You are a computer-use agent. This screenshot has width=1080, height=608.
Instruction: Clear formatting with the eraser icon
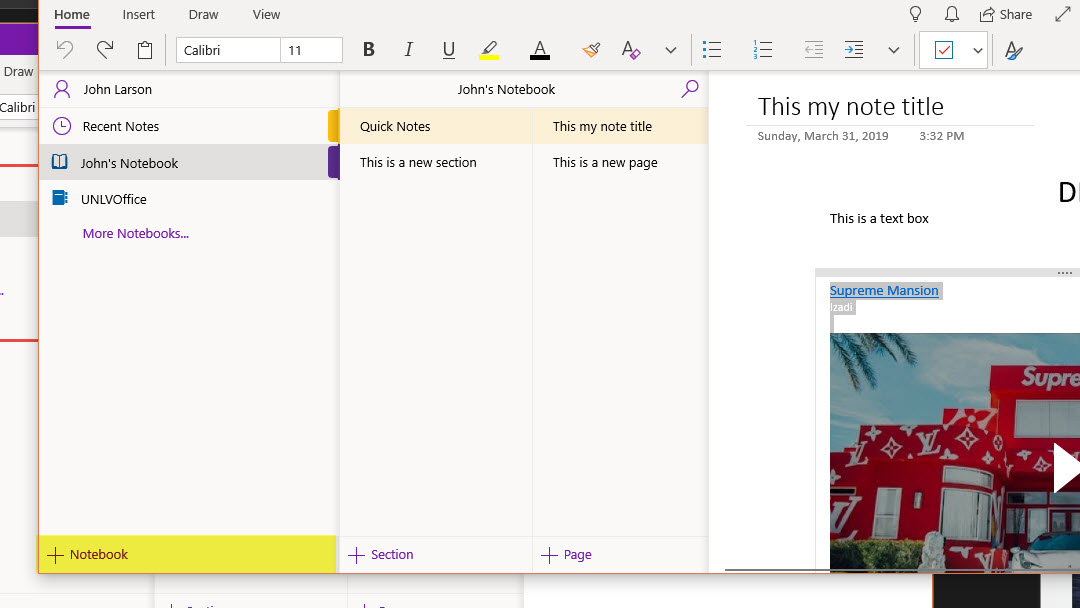[x=630, y=50]
